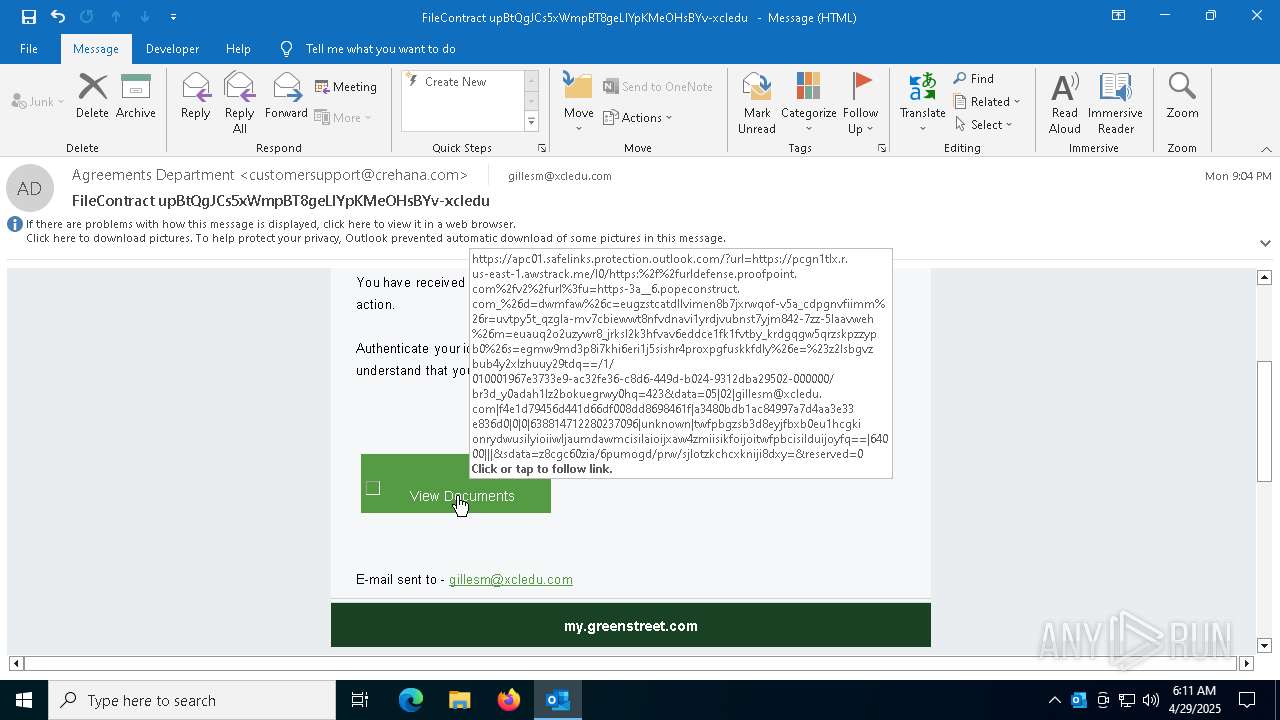
Task: Delete this email message
Action: click(x=92, y=96)
